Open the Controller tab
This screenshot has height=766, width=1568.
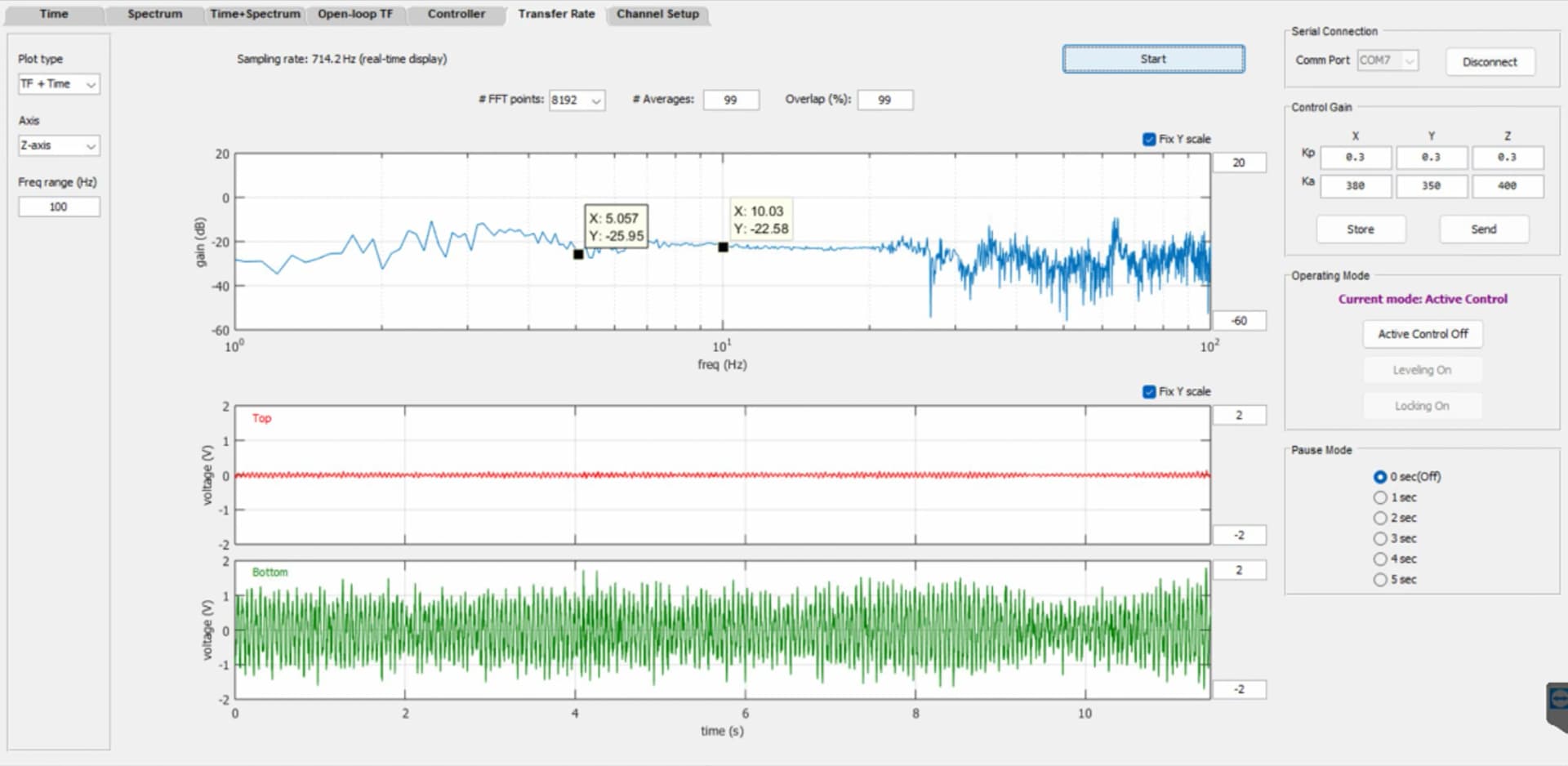point(456,14)
